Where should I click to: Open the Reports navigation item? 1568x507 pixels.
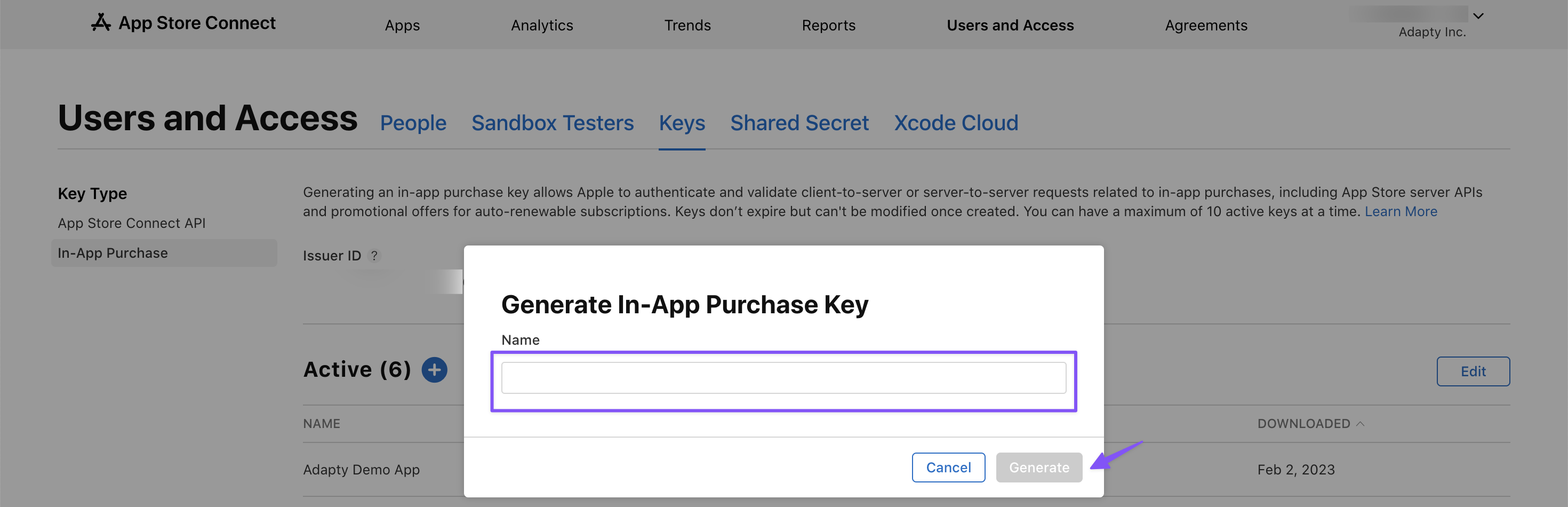tap(828, 25)
